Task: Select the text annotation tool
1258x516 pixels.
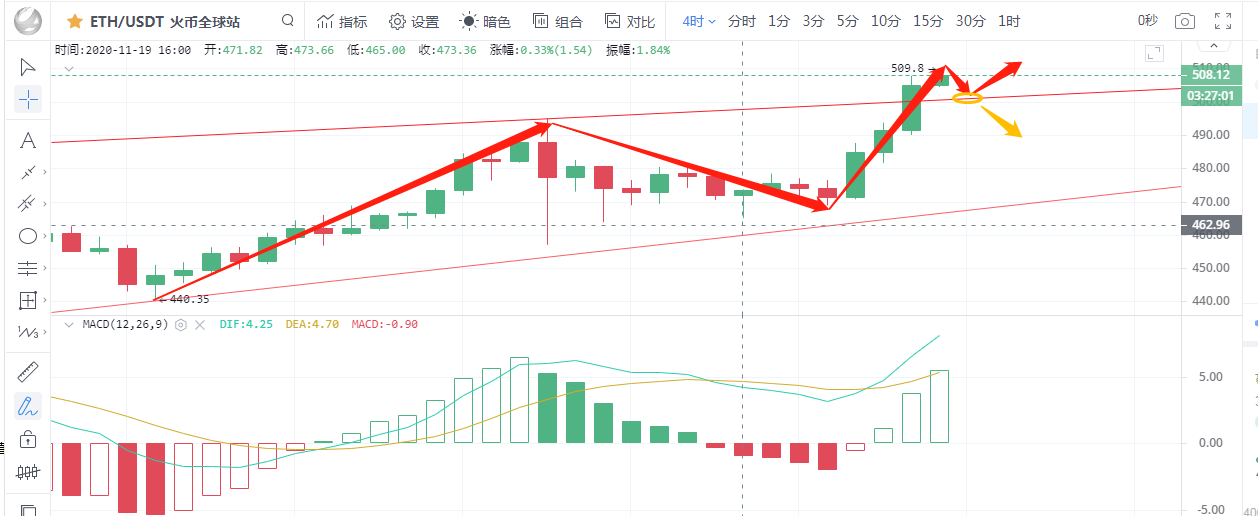Action: pyautogui.click(x=28, y=140)
